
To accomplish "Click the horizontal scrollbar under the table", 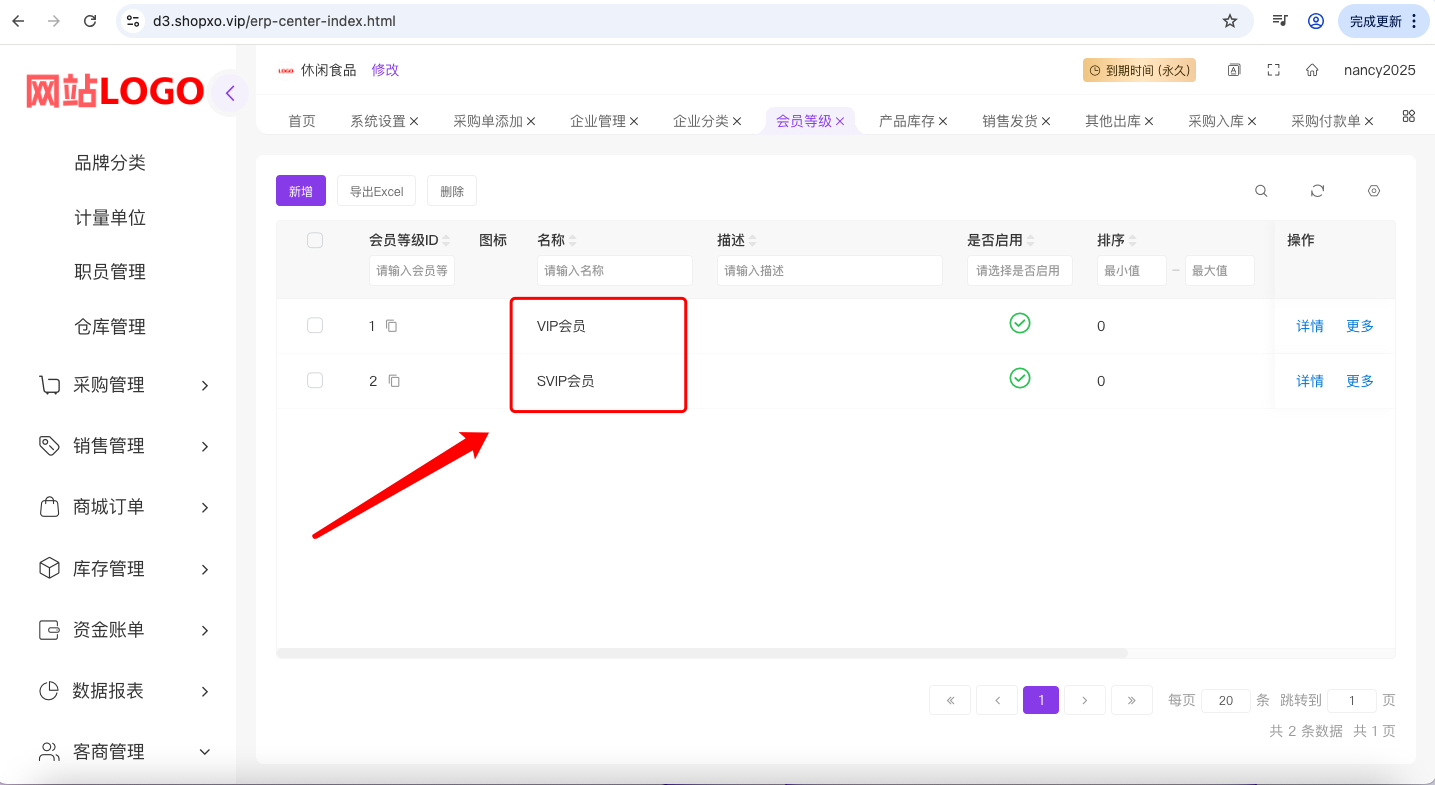I will 702,653.
